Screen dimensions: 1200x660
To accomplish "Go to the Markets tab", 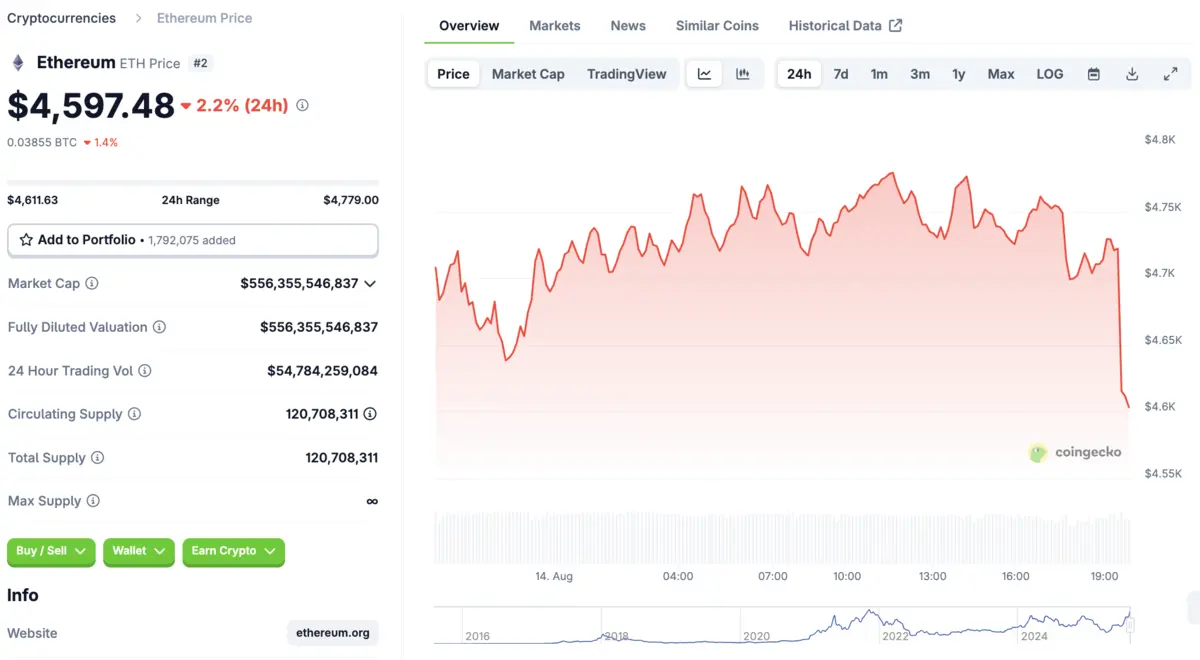I will (x=555, y=26).
